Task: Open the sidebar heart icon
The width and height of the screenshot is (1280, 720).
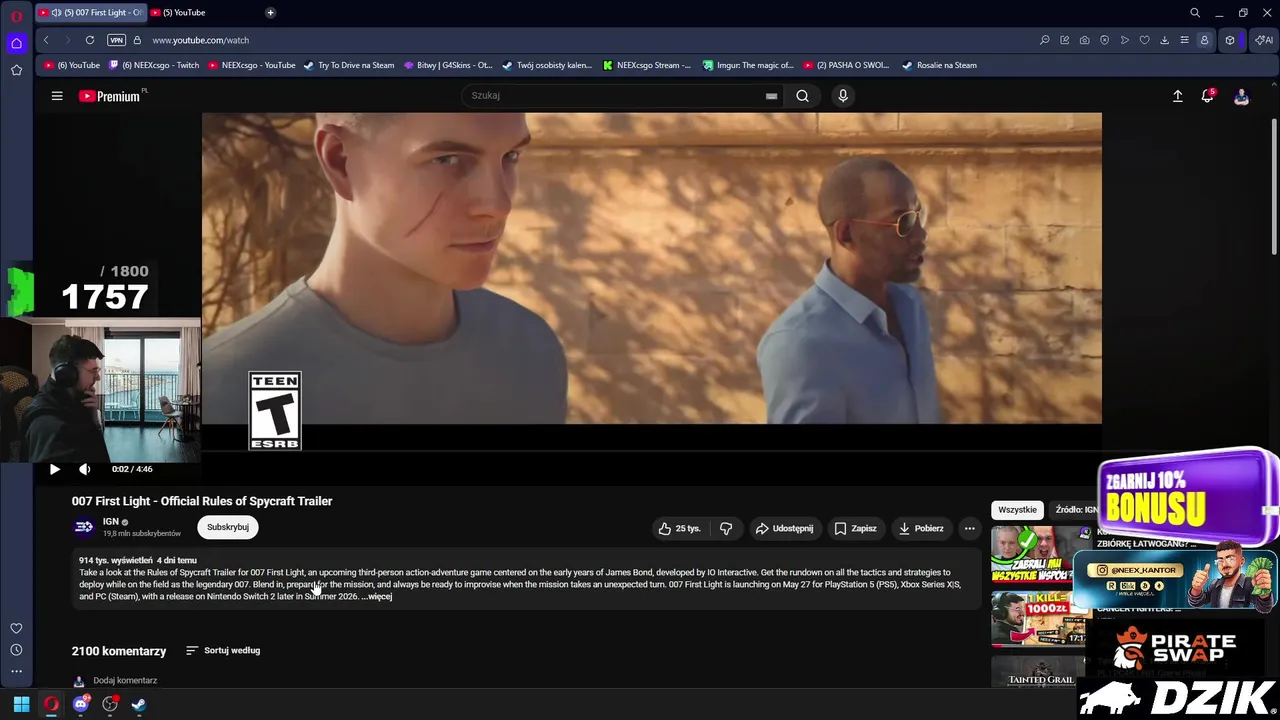Action: click(x=16, y=629)
